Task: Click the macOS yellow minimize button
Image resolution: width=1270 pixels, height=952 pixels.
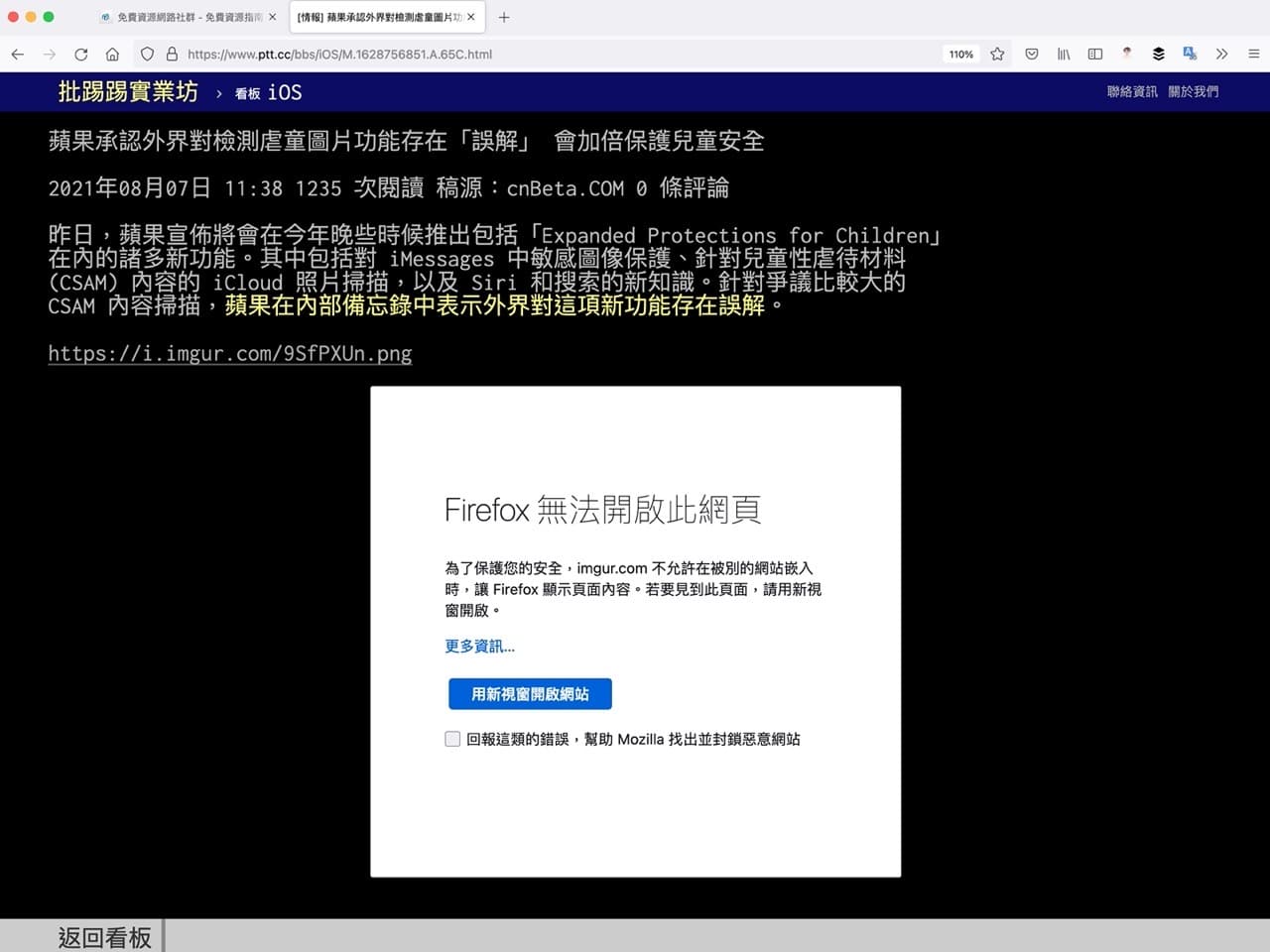Action: 31,17
